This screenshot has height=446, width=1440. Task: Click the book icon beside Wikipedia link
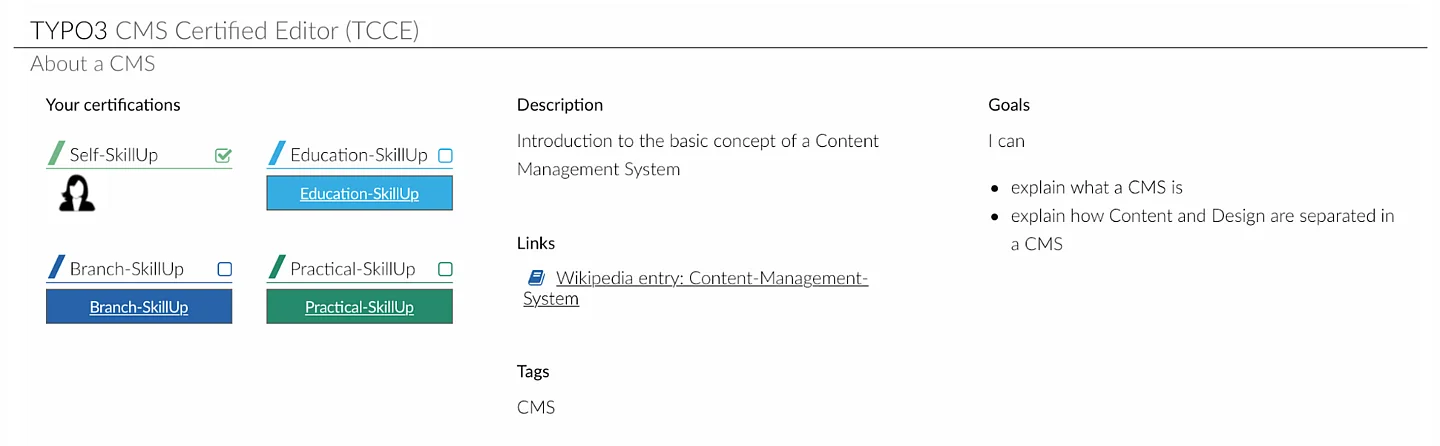click(536, 278)
